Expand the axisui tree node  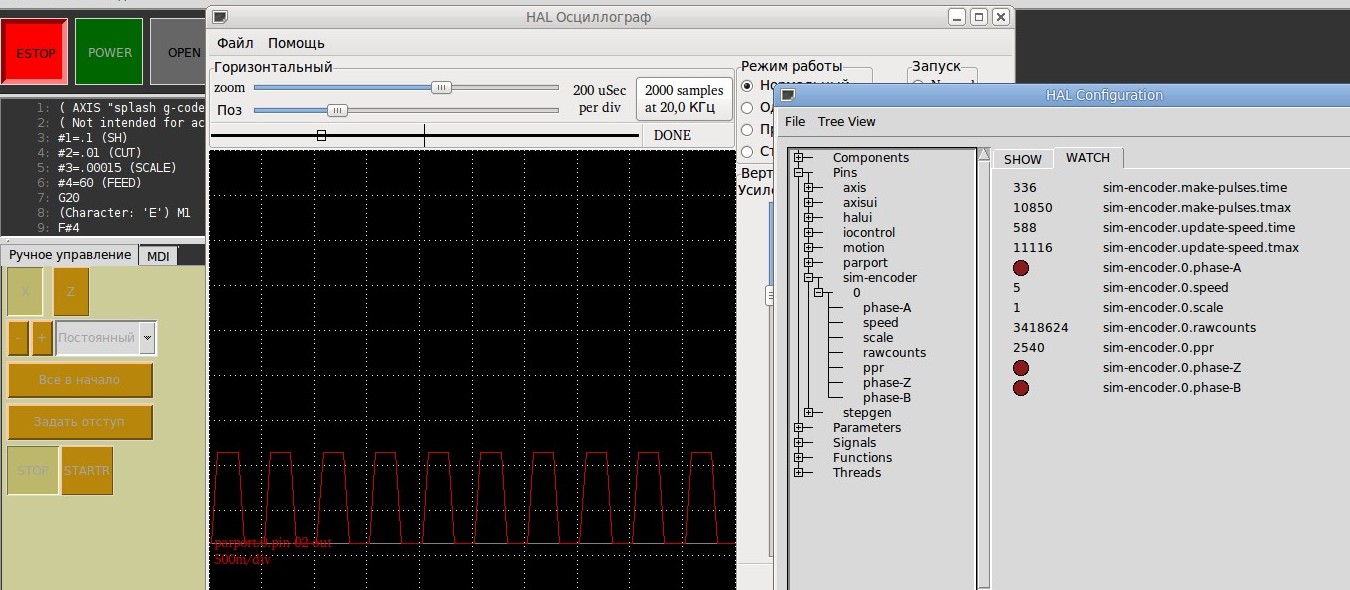click(x=809, y=203)
